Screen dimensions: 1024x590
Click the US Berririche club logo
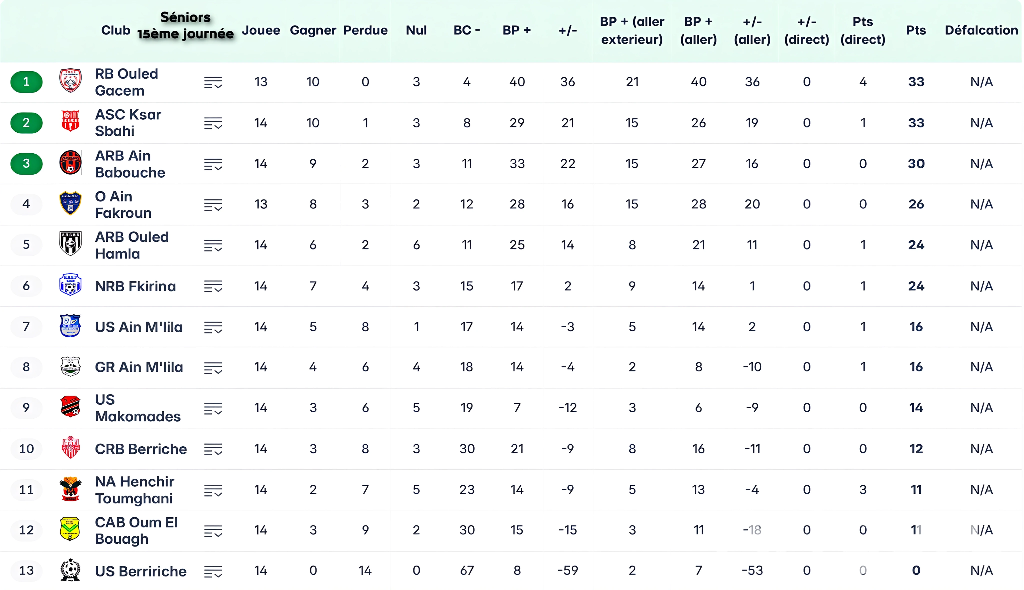[70, 571]
